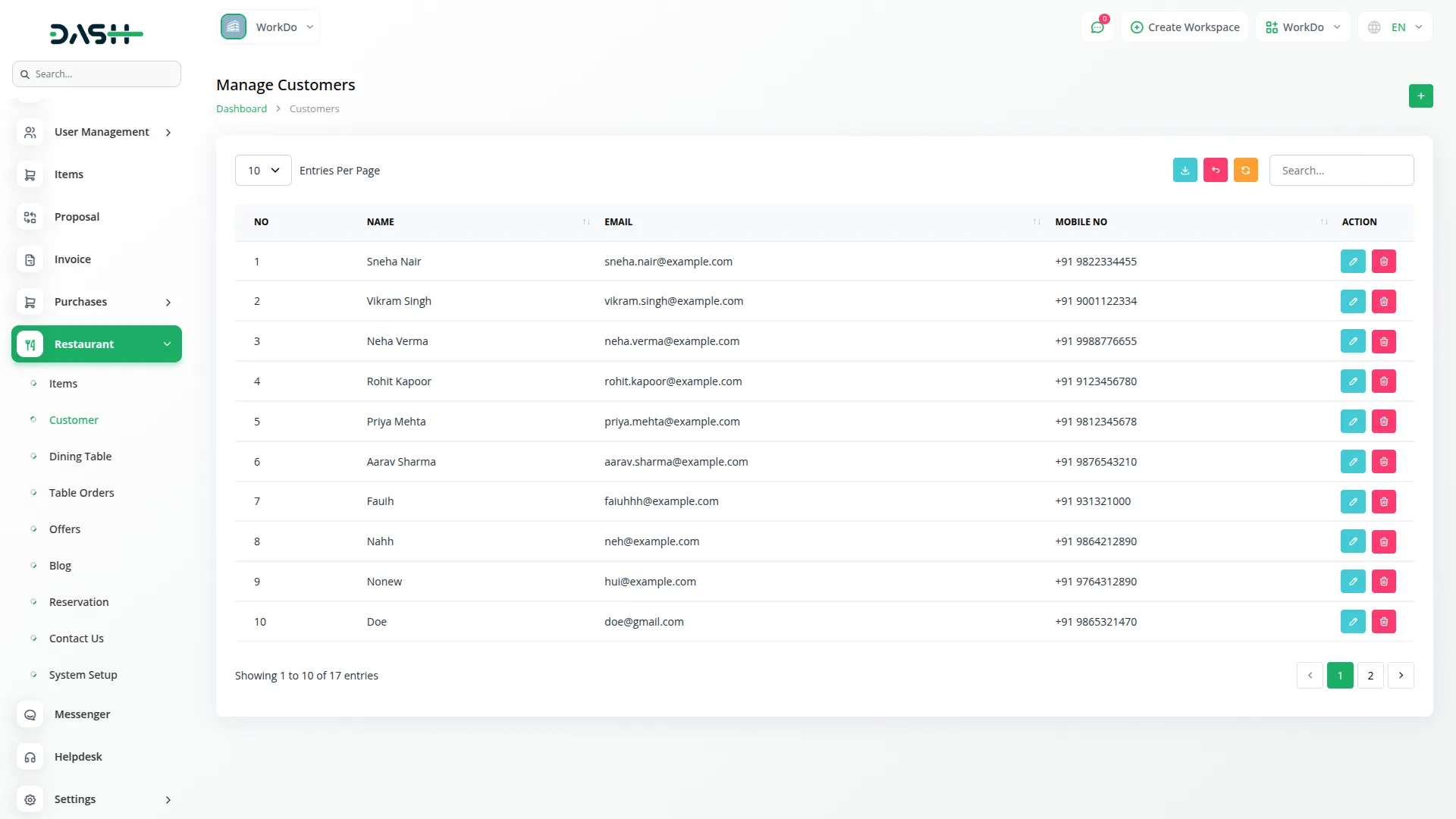Screen dimensions: 1456x819
Task: Sort the table by MOBILE NO column
Action: (1323, 221)
